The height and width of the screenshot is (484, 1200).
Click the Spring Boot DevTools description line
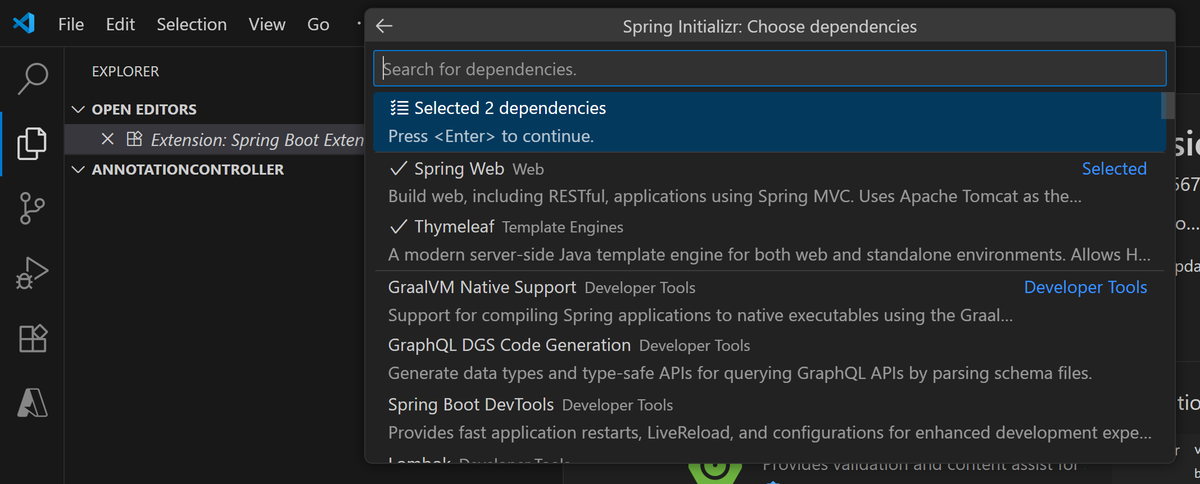[x=769, y=433]
